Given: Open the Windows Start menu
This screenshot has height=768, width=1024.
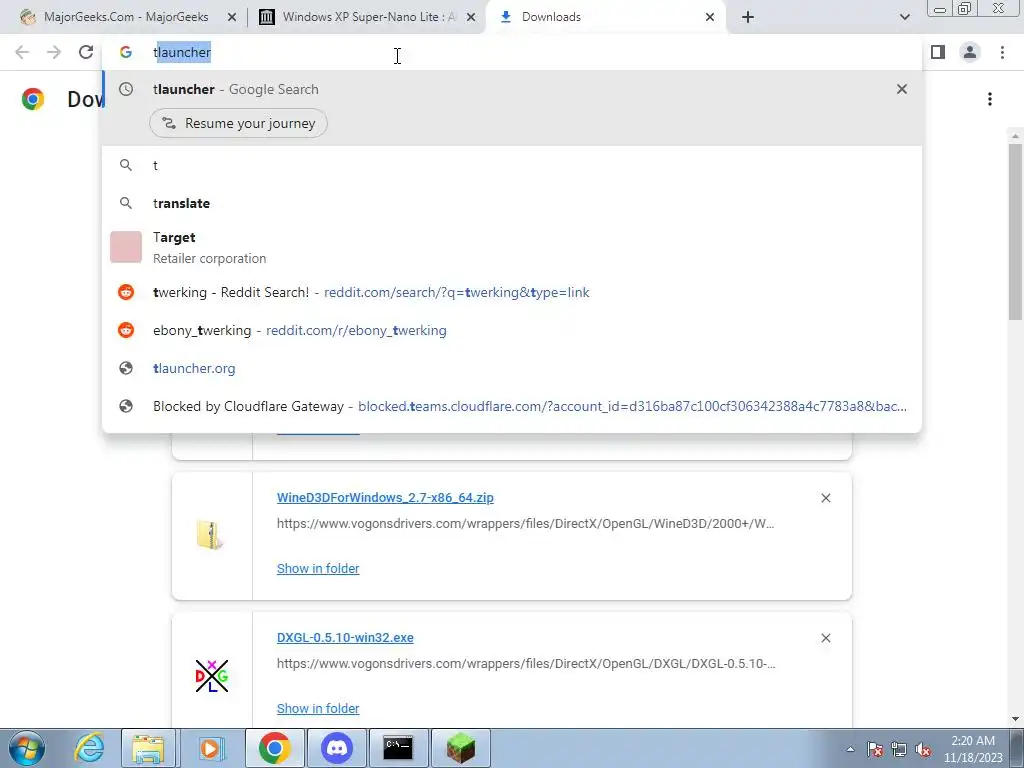Looking at the screenshot, I should (x=27, y=748).
